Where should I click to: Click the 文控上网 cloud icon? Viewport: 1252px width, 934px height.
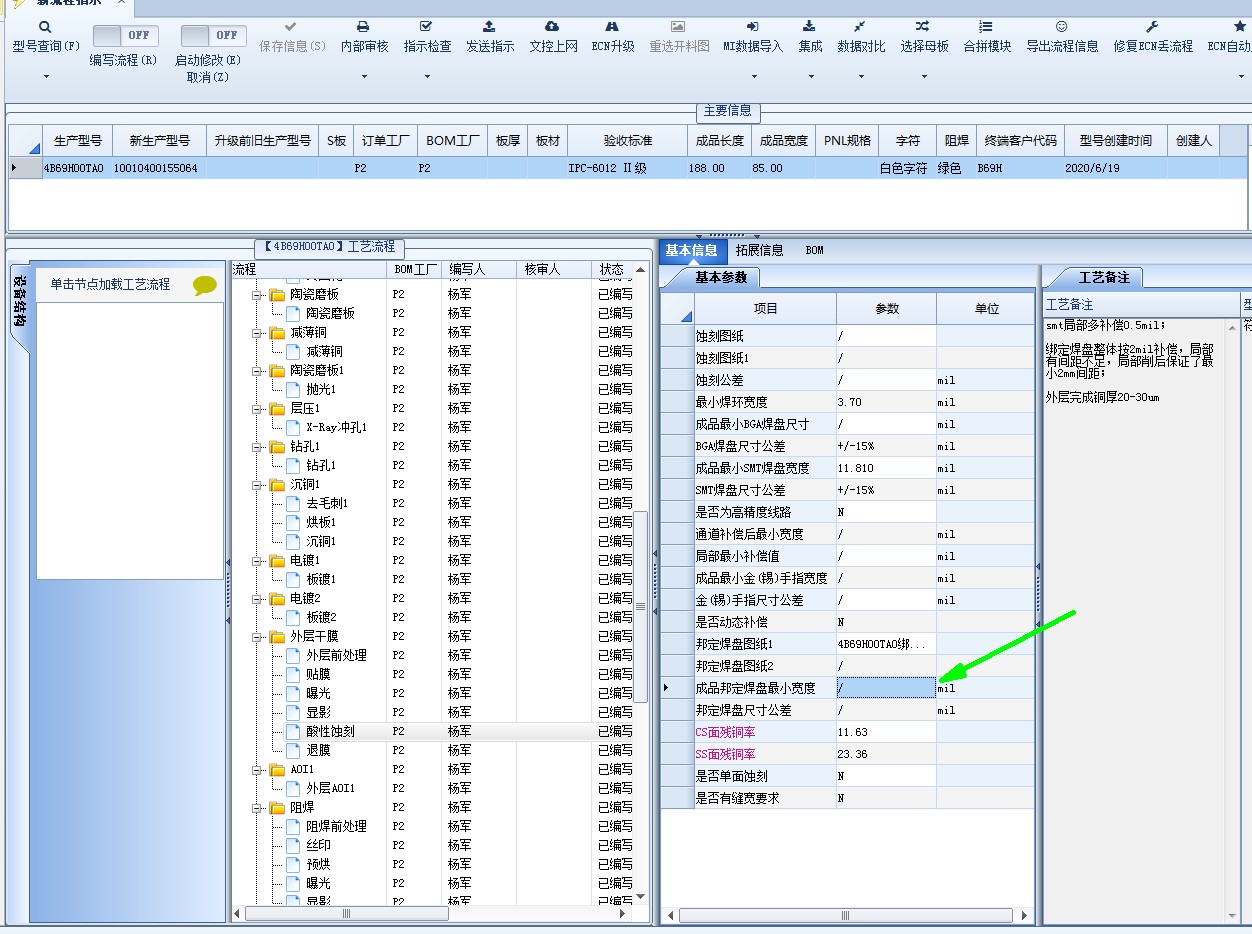pyautogui.click(x=552, y=27)
